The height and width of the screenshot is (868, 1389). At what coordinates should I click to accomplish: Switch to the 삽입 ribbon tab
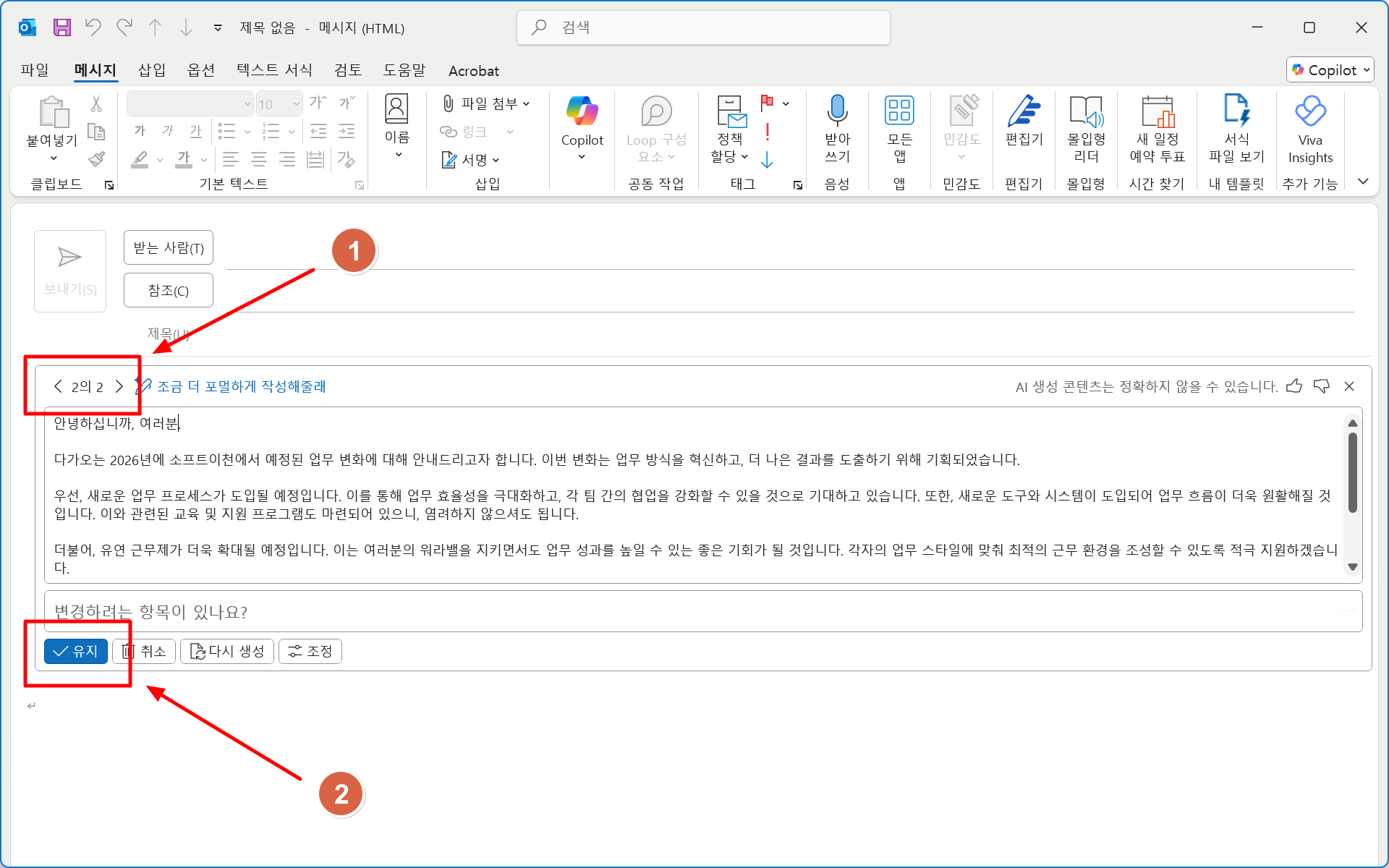(151, 70)
